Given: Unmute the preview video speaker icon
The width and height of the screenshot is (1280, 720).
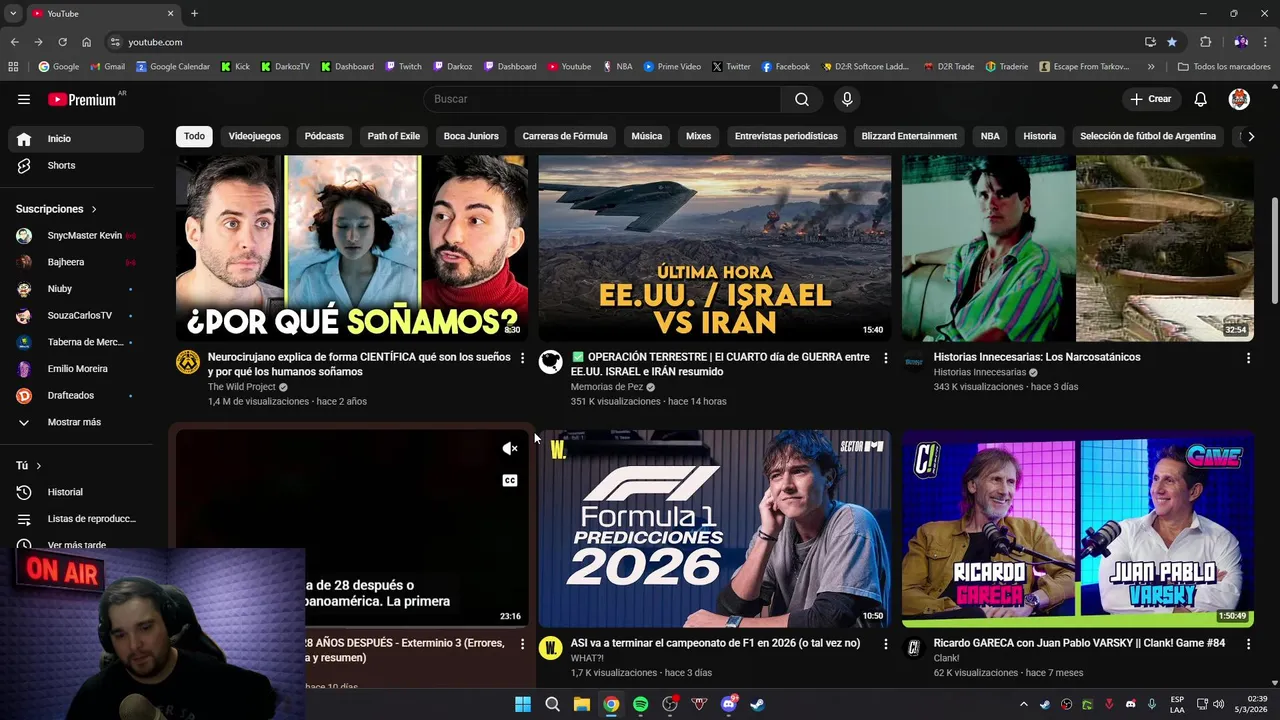Looking at the screenshot, I should point(510,449).
